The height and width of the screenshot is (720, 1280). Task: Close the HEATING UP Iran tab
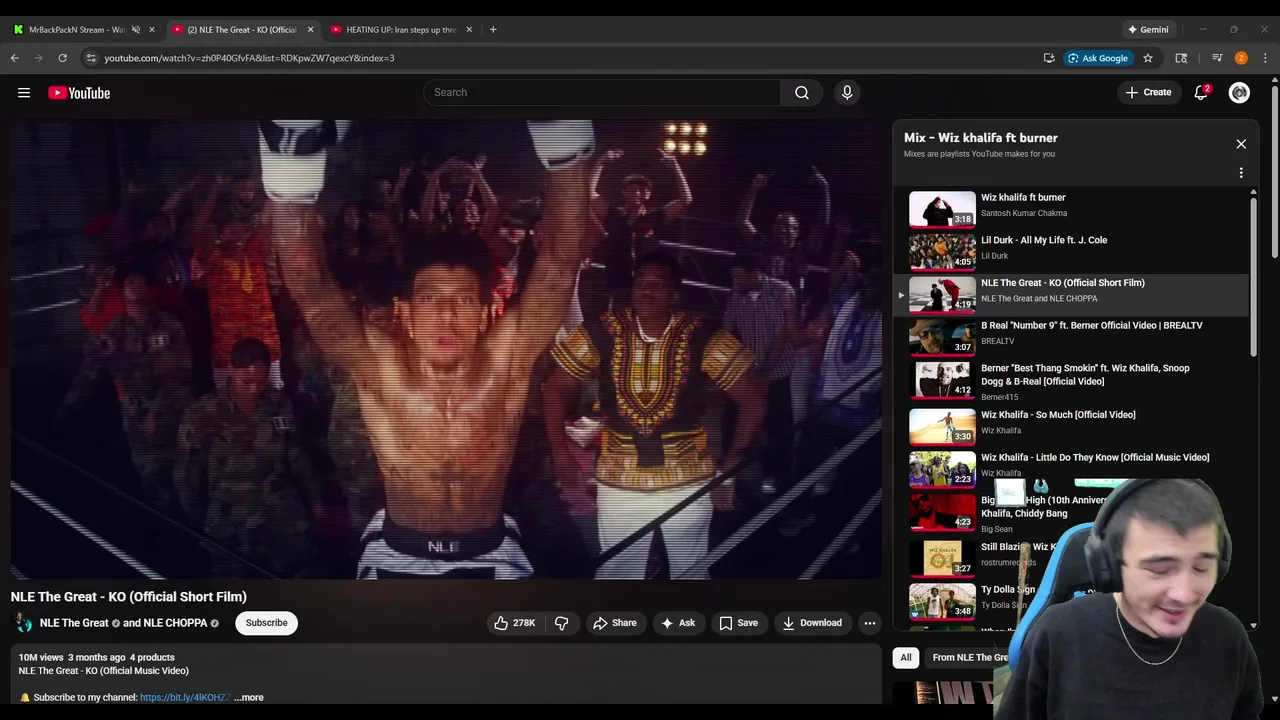tap(469, 29)
